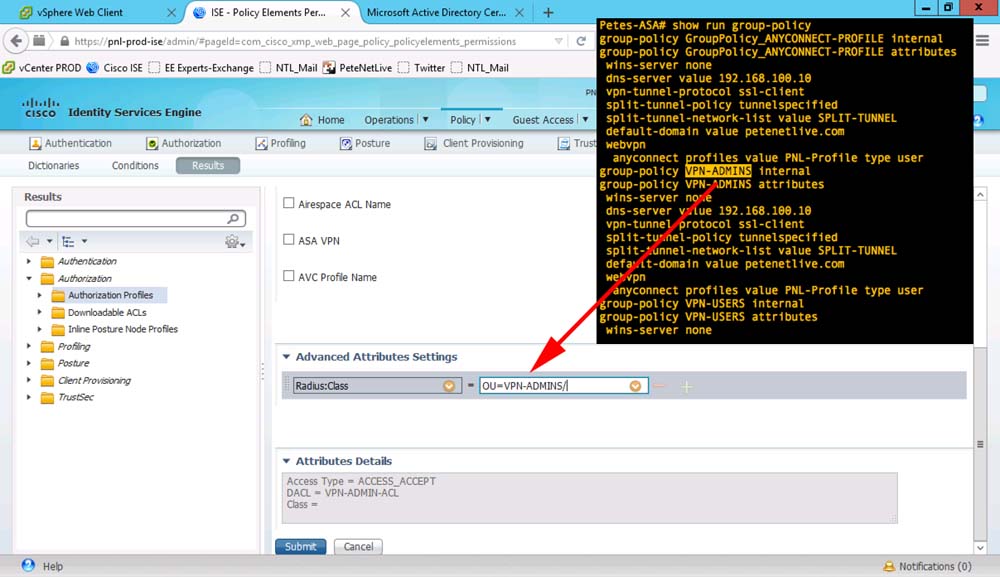Expand the Authentication tree folder arrow
Image resolution: width=1000 pixels, height=577 pixels.
[x=29, y=261]
